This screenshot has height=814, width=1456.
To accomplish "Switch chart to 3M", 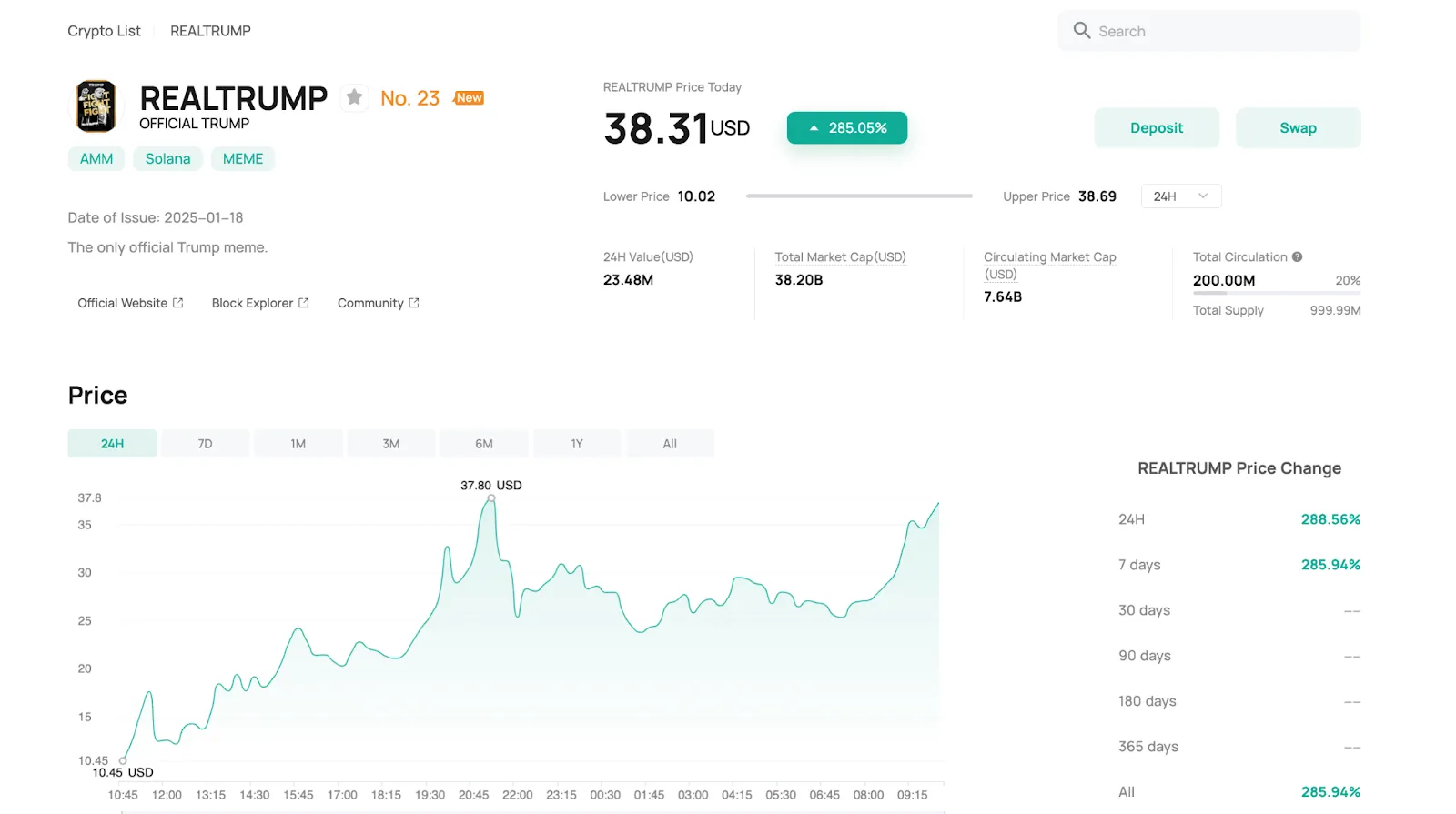I will click(x=391, y=444).
